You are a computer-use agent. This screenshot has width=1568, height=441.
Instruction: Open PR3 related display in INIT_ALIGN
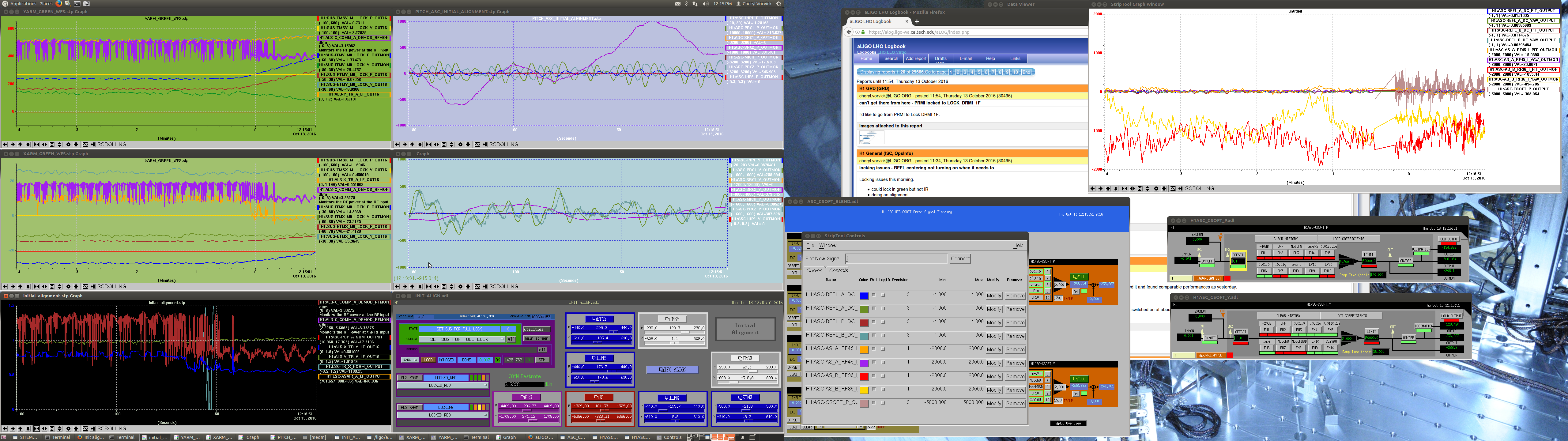point(526,397)
